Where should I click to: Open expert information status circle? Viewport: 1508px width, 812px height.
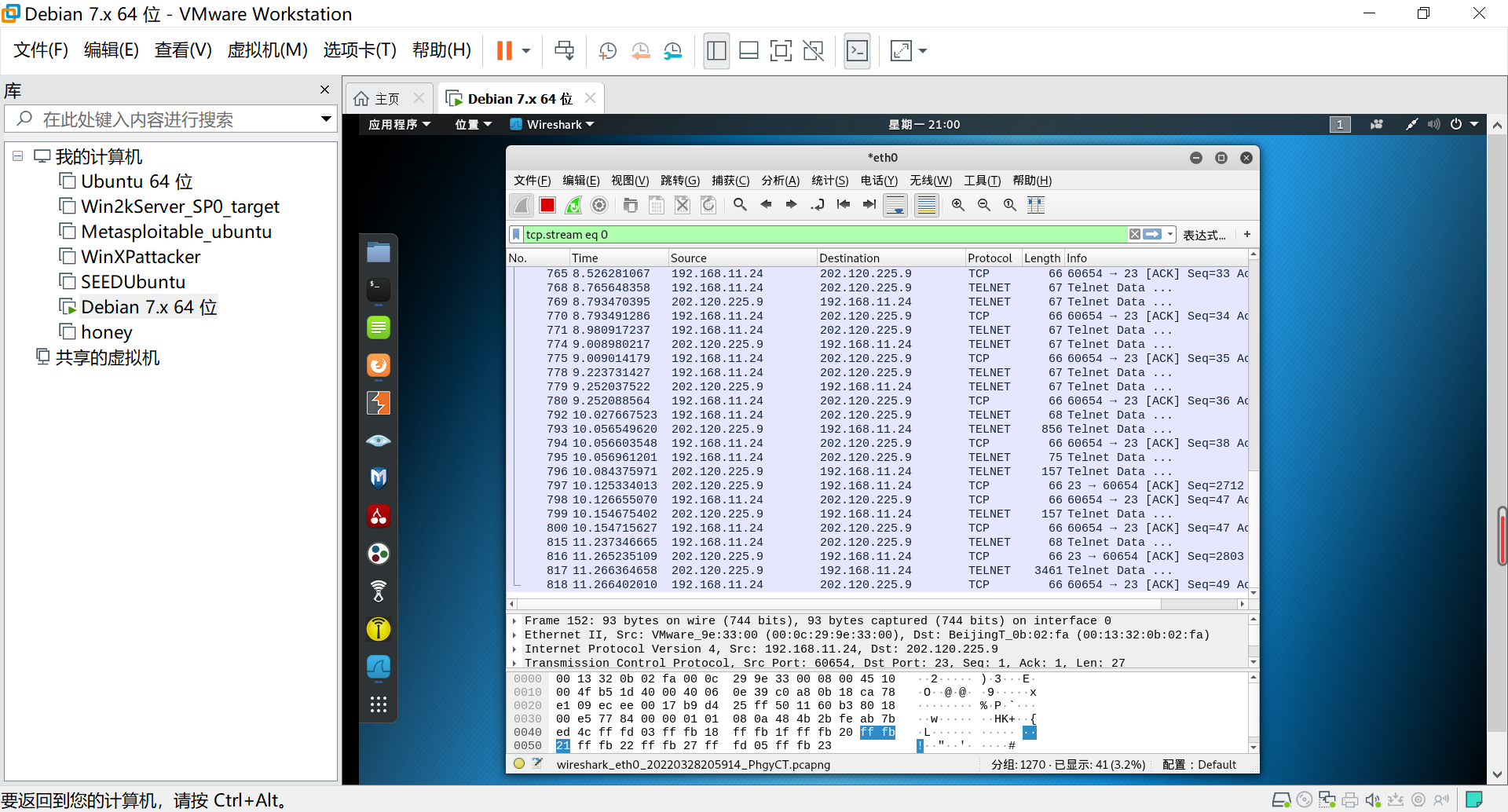click(519, 763)
